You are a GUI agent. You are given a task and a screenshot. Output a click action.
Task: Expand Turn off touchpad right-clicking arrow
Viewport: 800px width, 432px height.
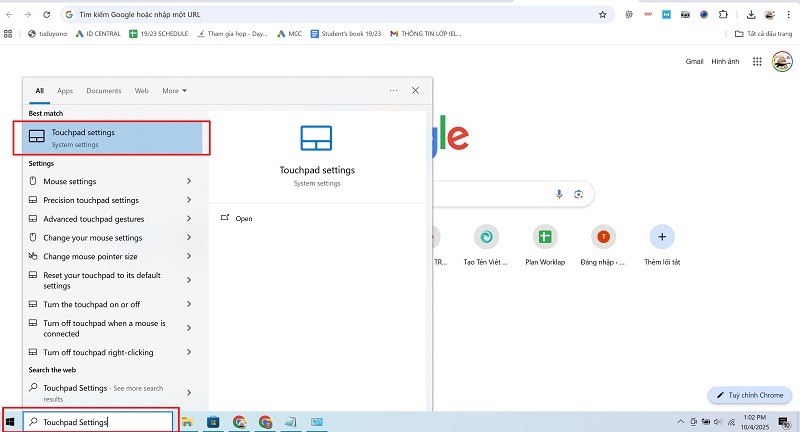(189, 352)
